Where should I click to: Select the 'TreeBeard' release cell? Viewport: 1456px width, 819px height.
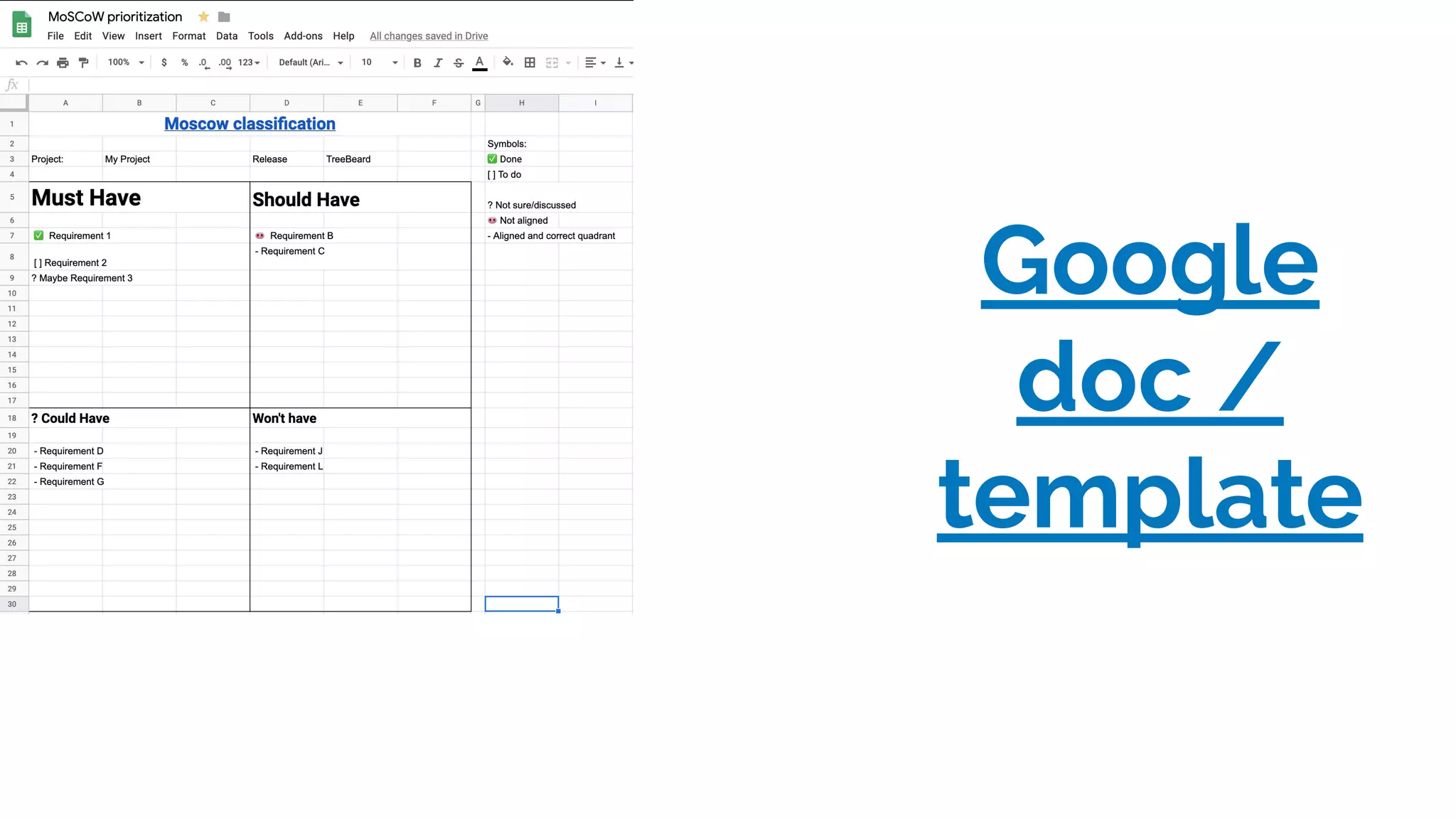pos(360,159)
